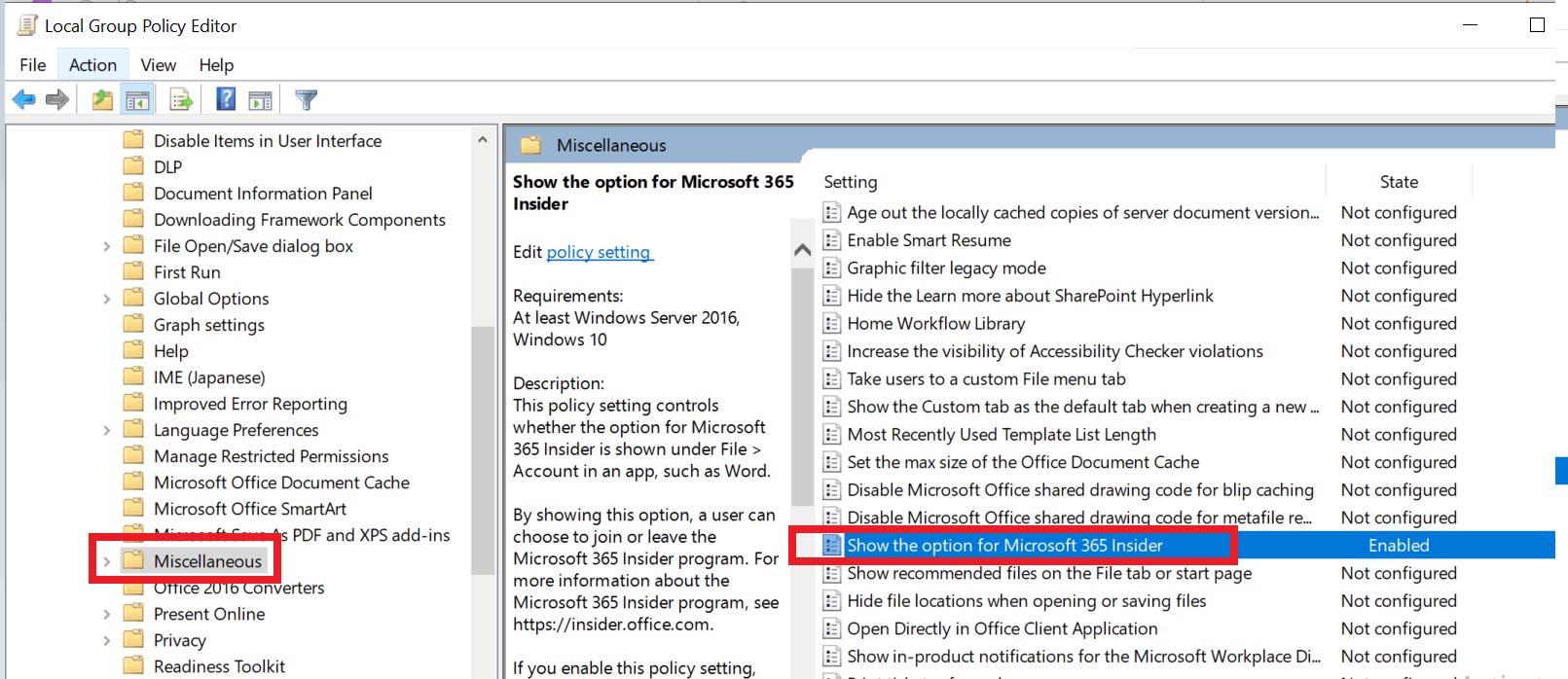Click policy icon beside Open Directly in Office Client Application
This screenshot has height=679, width=1568.
pyautogui.click(x=831, y=628)
